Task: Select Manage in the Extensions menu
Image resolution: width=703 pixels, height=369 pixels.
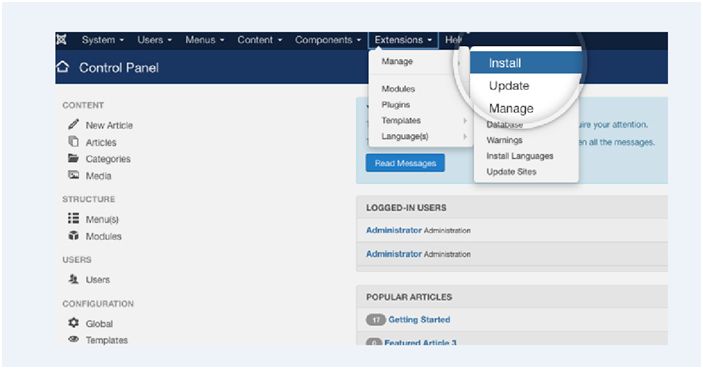Action: coord(397,61)
